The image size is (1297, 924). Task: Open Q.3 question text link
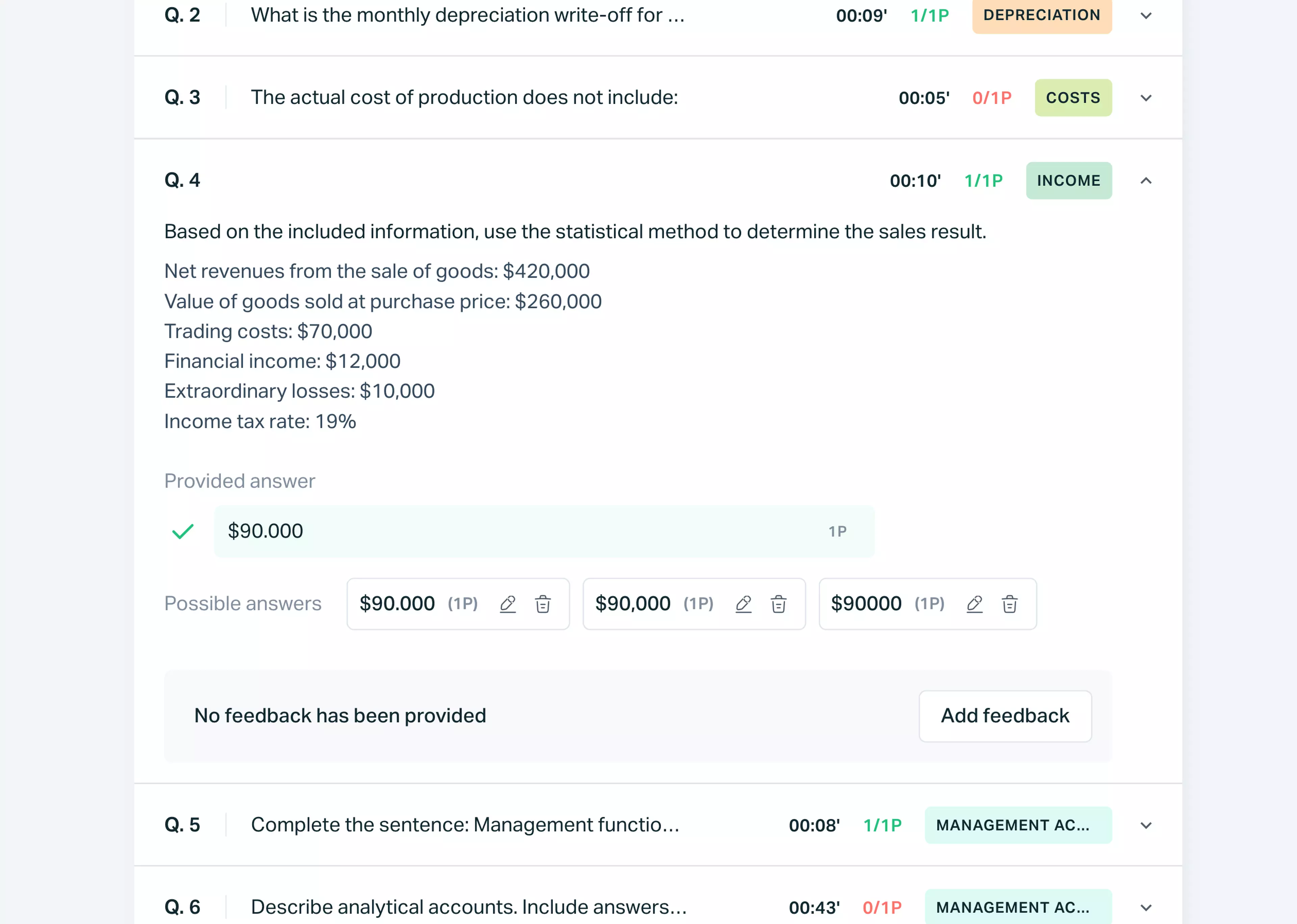click(x=464, y=97)
